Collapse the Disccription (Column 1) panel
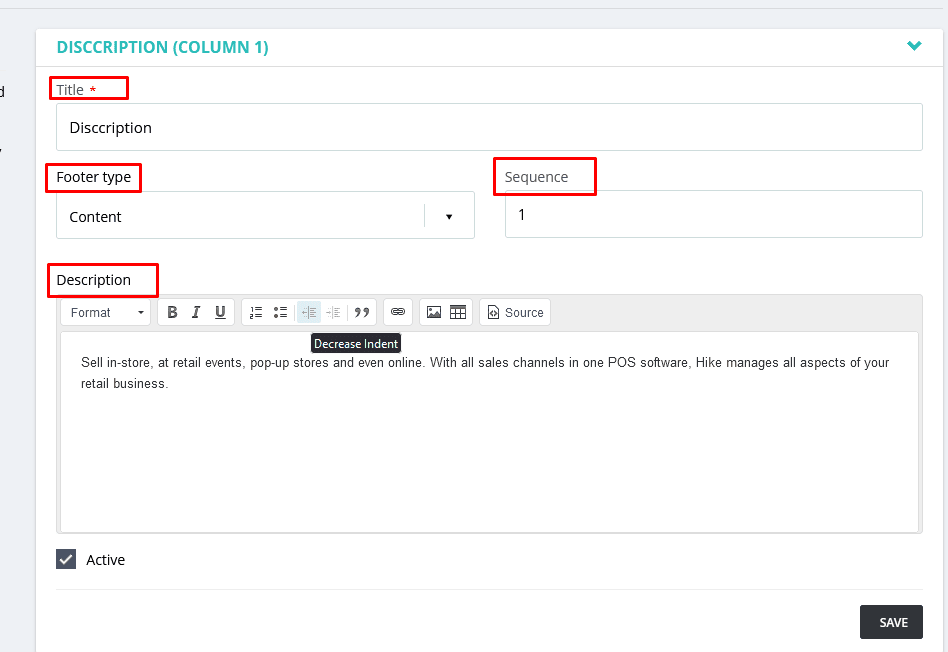Viewport: 948px width, 652px height. tap(913, 46)
